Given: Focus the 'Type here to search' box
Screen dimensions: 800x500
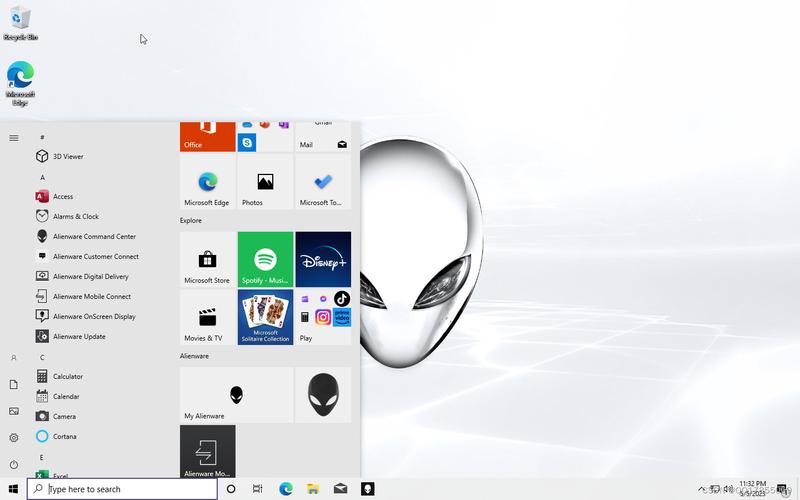Looking at the screenshot, I should click(122, 489).
